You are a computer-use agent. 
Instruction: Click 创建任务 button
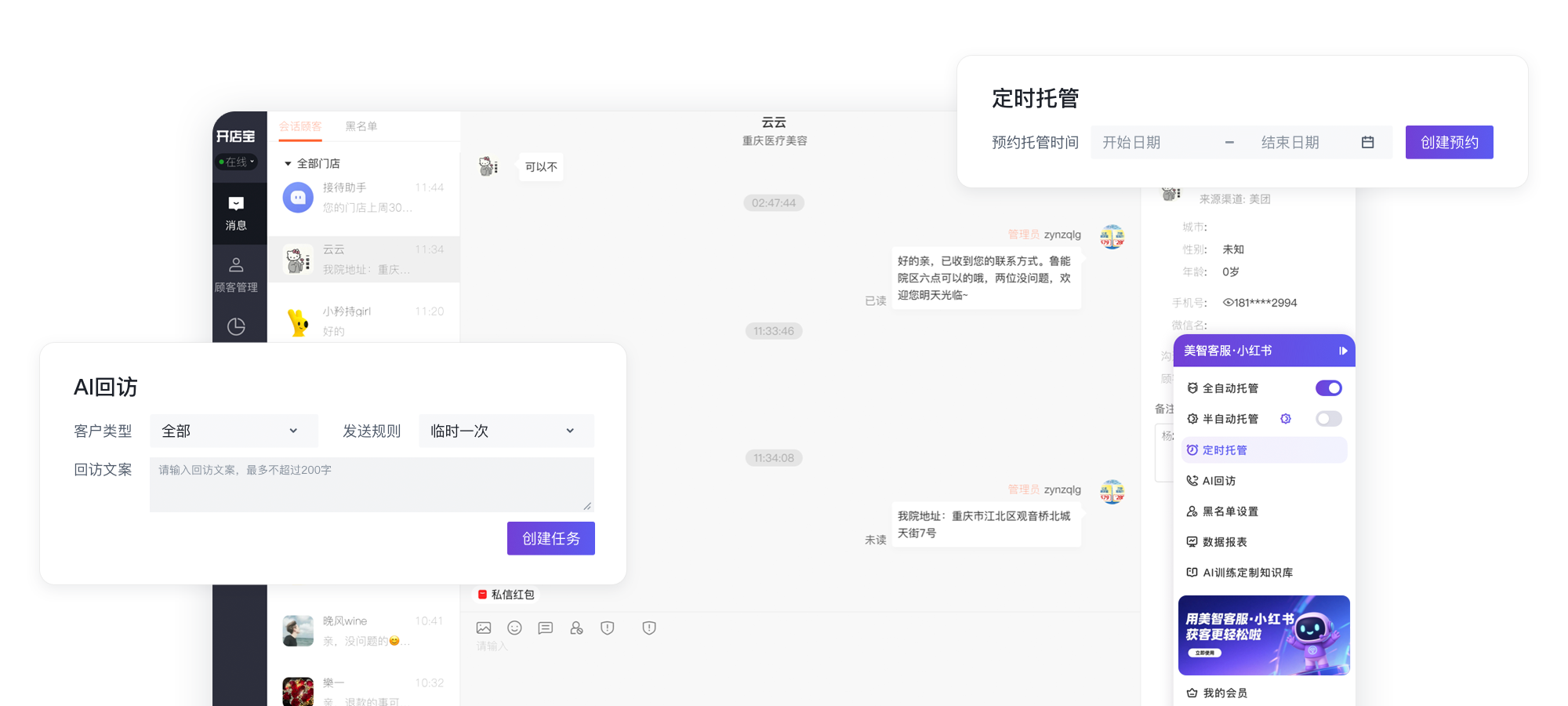(x=551, y=538)
